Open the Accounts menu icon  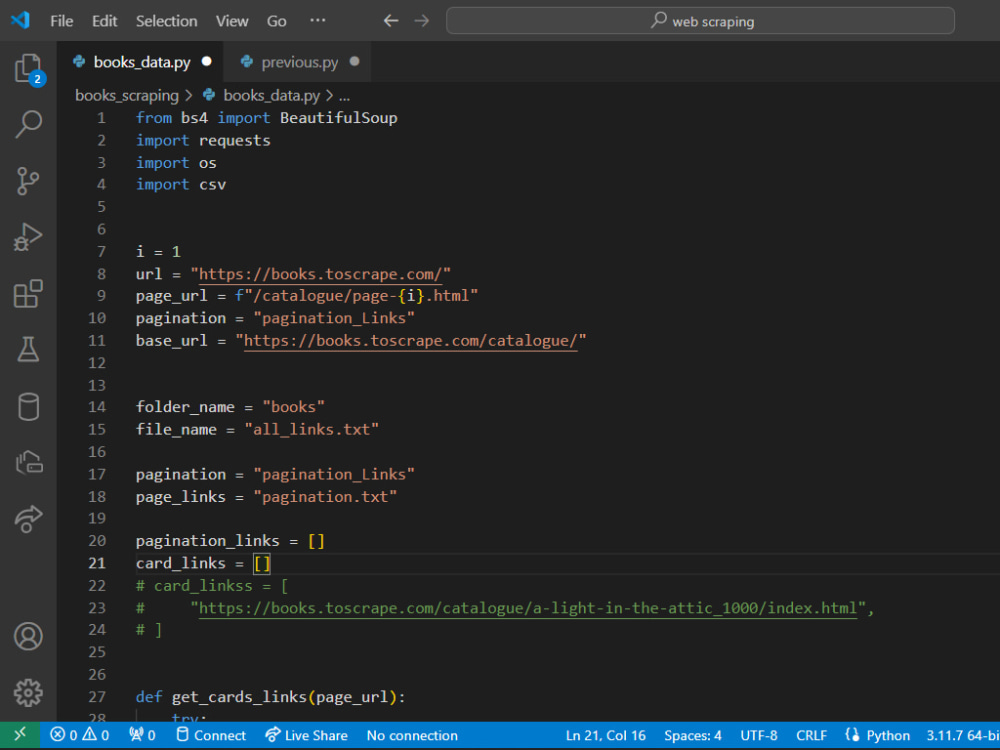(x=28, y=636)
